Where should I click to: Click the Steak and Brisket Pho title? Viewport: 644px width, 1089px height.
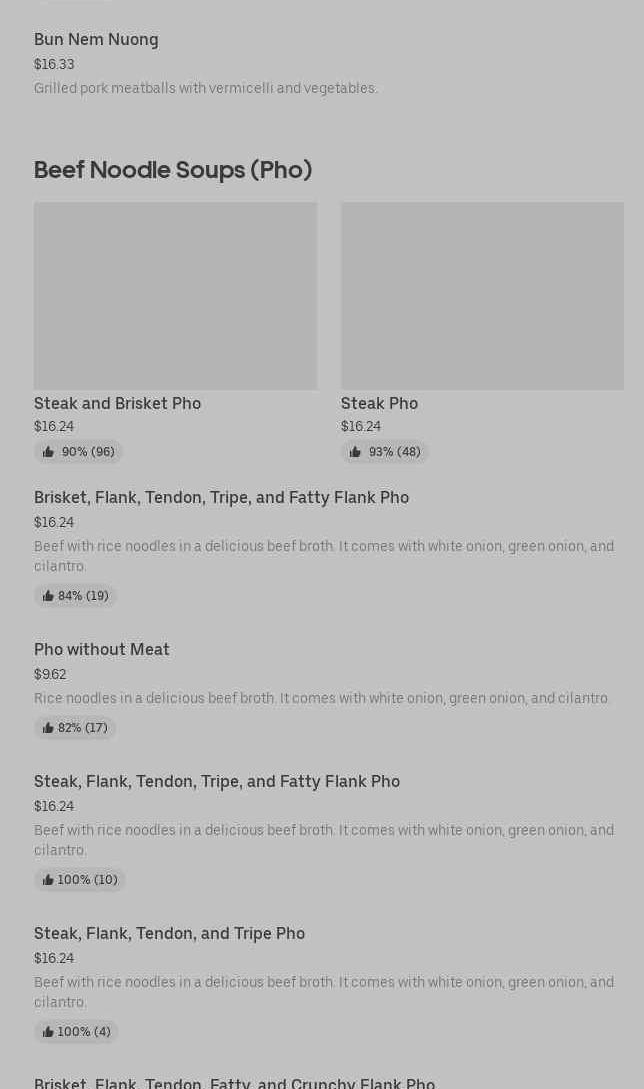pyautogui.click(x=117, y=403)
